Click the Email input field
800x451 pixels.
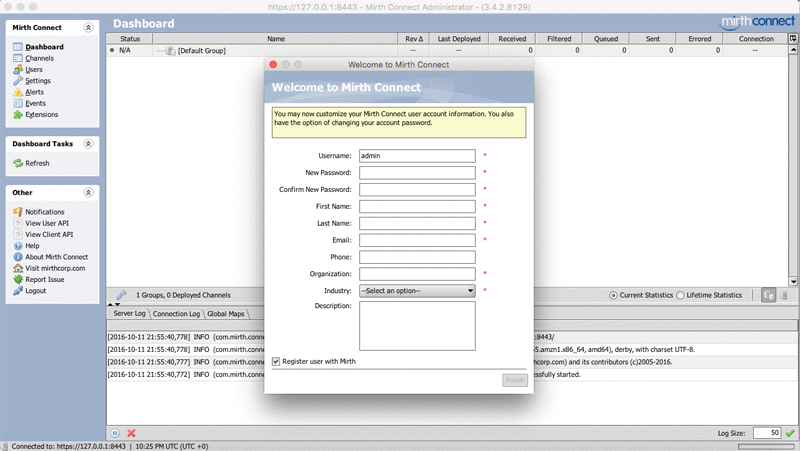click(417, 240)
